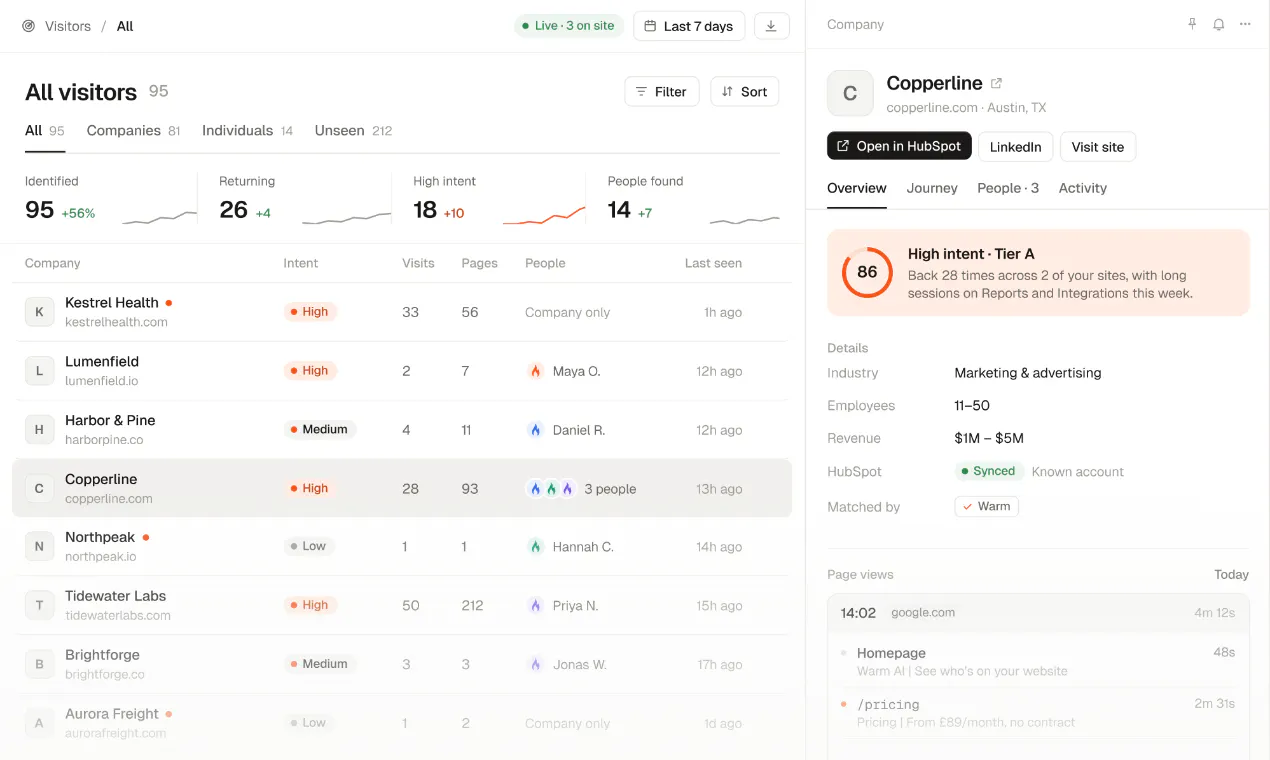Open the three-dot more options menu
Viewport: 1270px width, 760px height.
coord(1245,24)
